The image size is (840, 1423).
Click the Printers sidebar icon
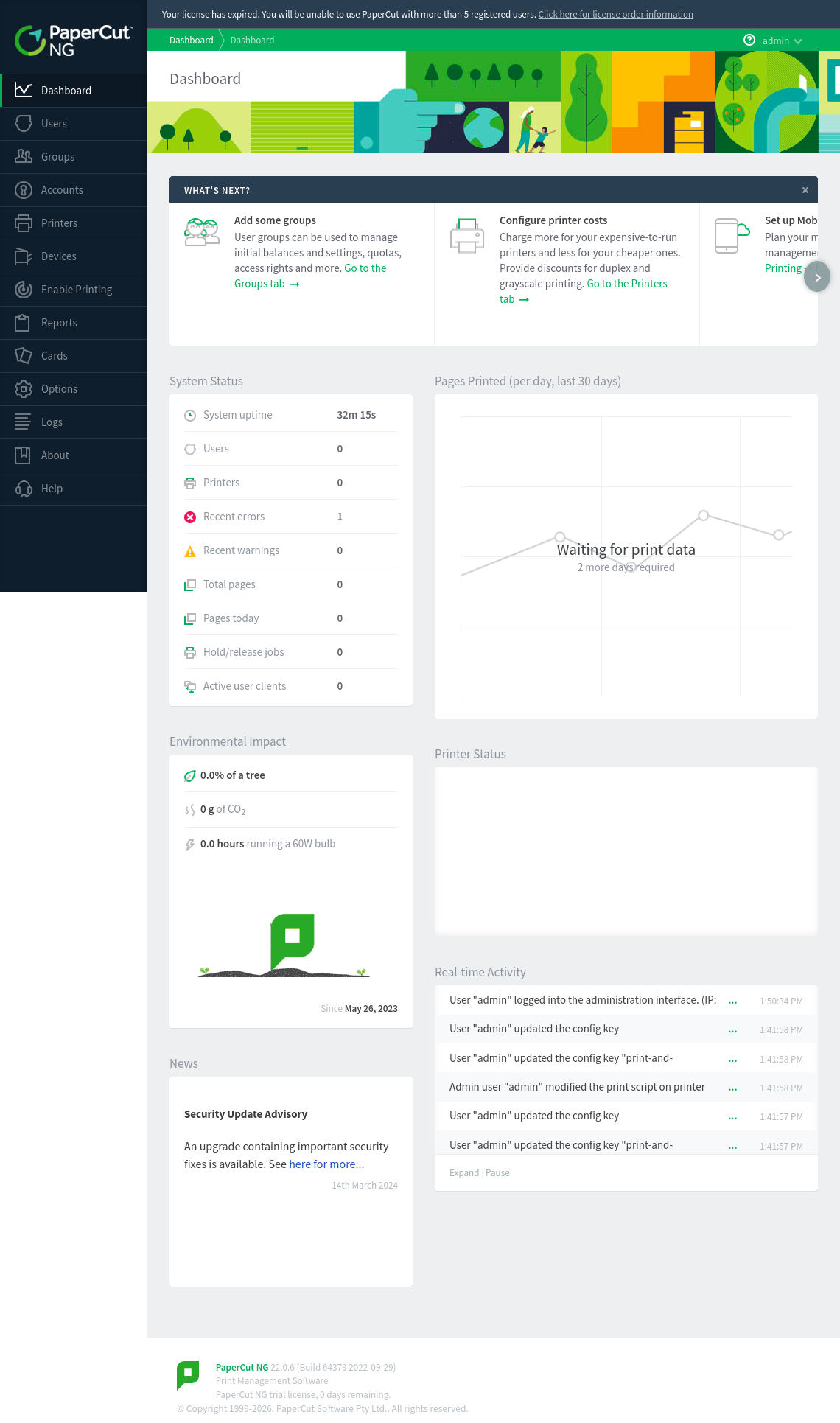pos(24,223)
